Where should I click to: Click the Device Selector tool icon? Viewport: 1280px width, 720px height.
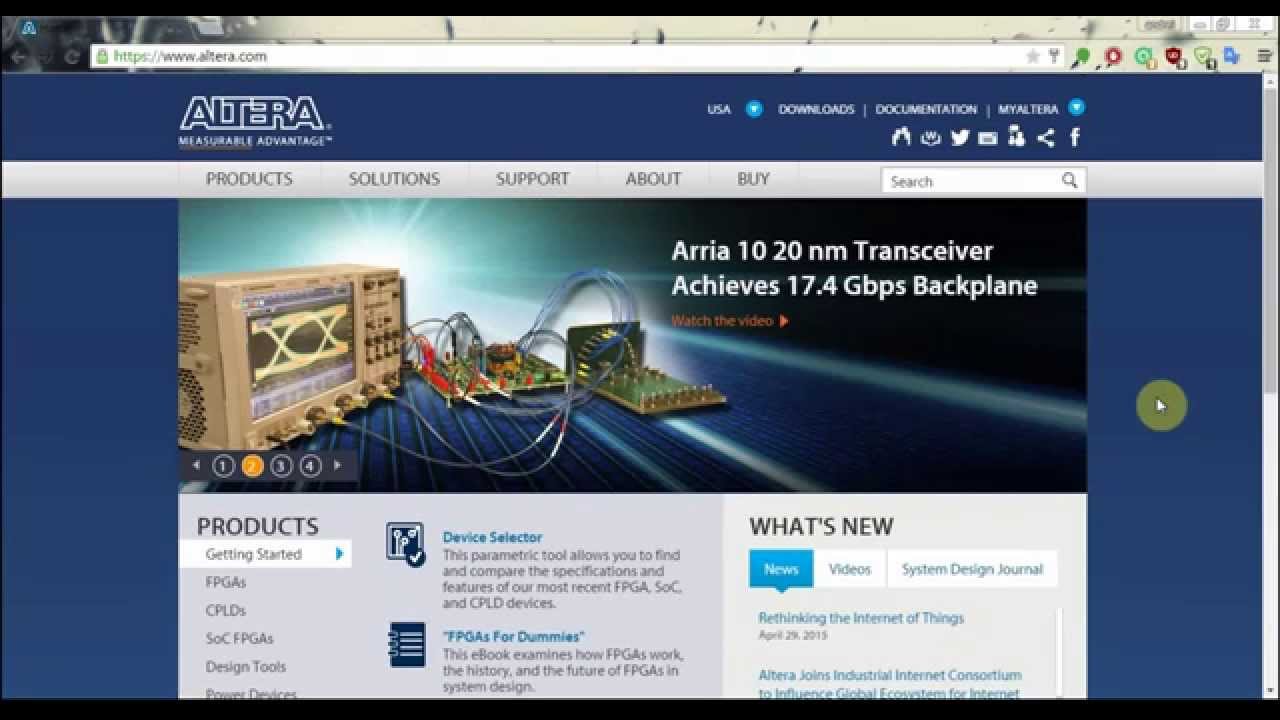point(405,545)
